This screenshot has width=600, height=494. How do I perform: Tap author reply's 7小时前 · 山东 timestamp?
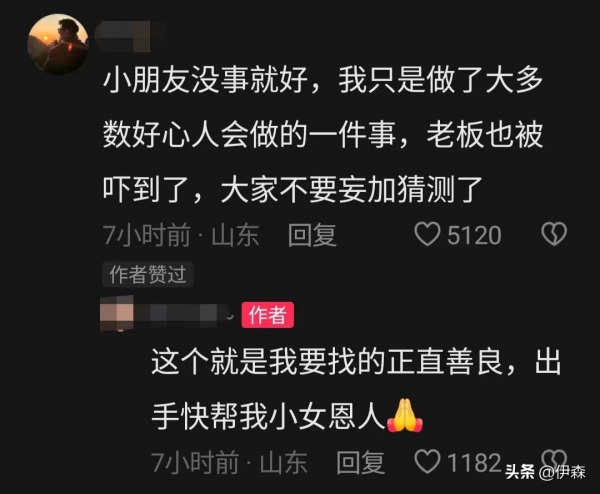click(229, 462)
